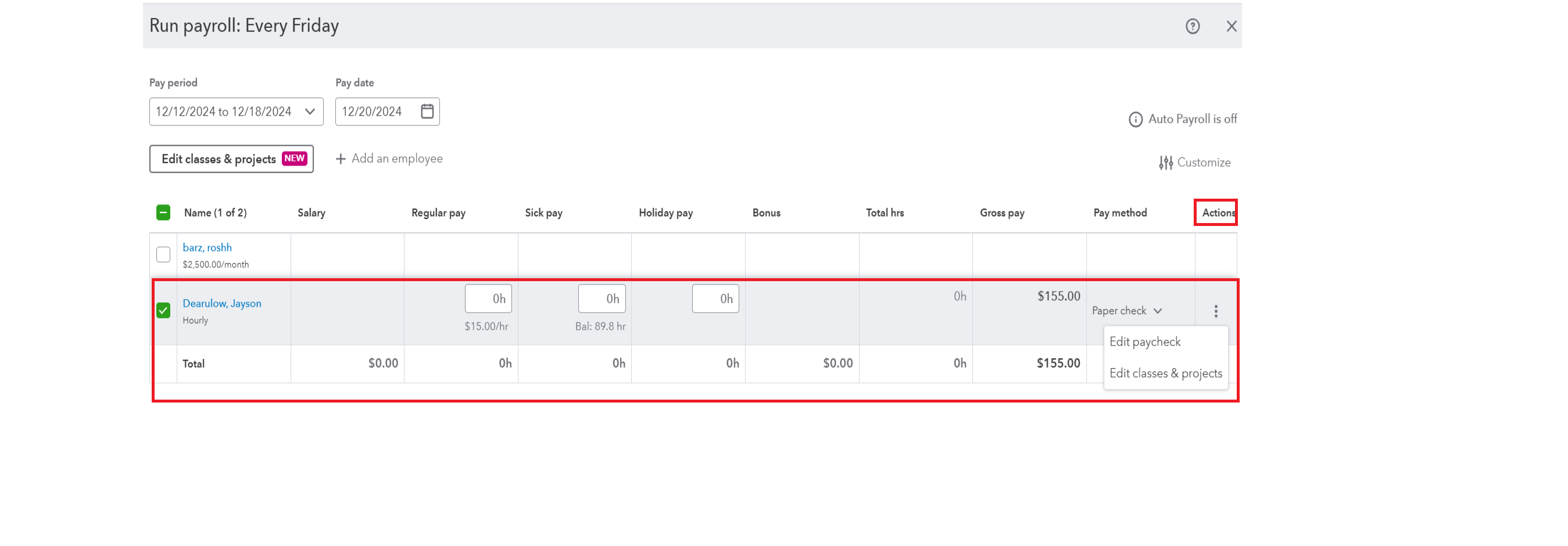Open the Customize columns settings

click(1194, 163)
